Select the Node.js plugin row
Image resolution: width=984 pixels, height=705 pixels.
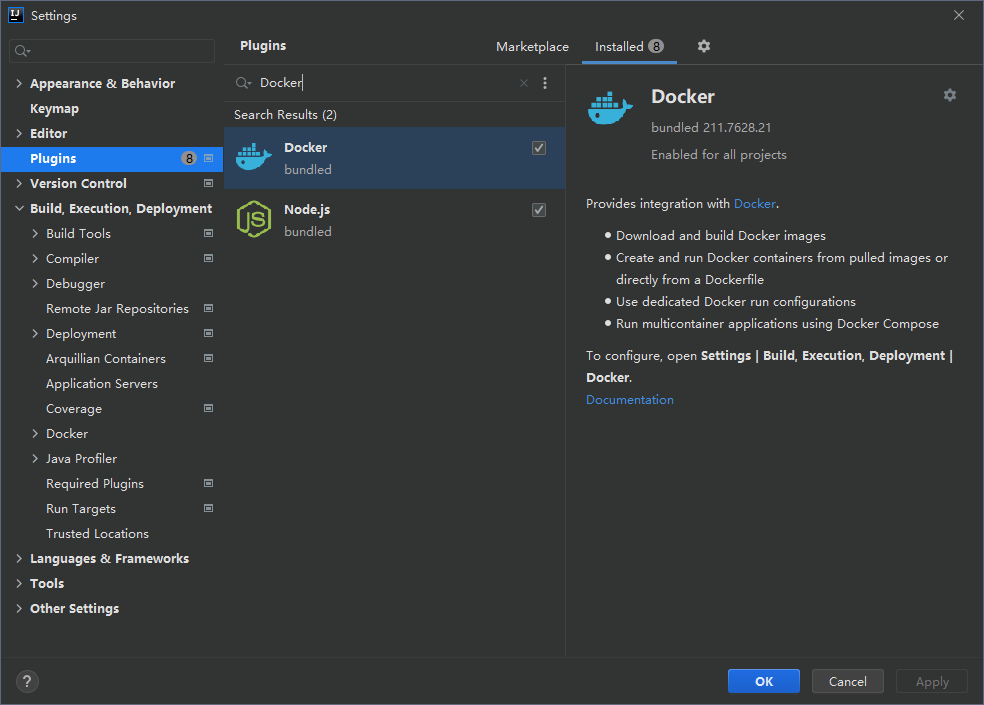tap(395, 220)
